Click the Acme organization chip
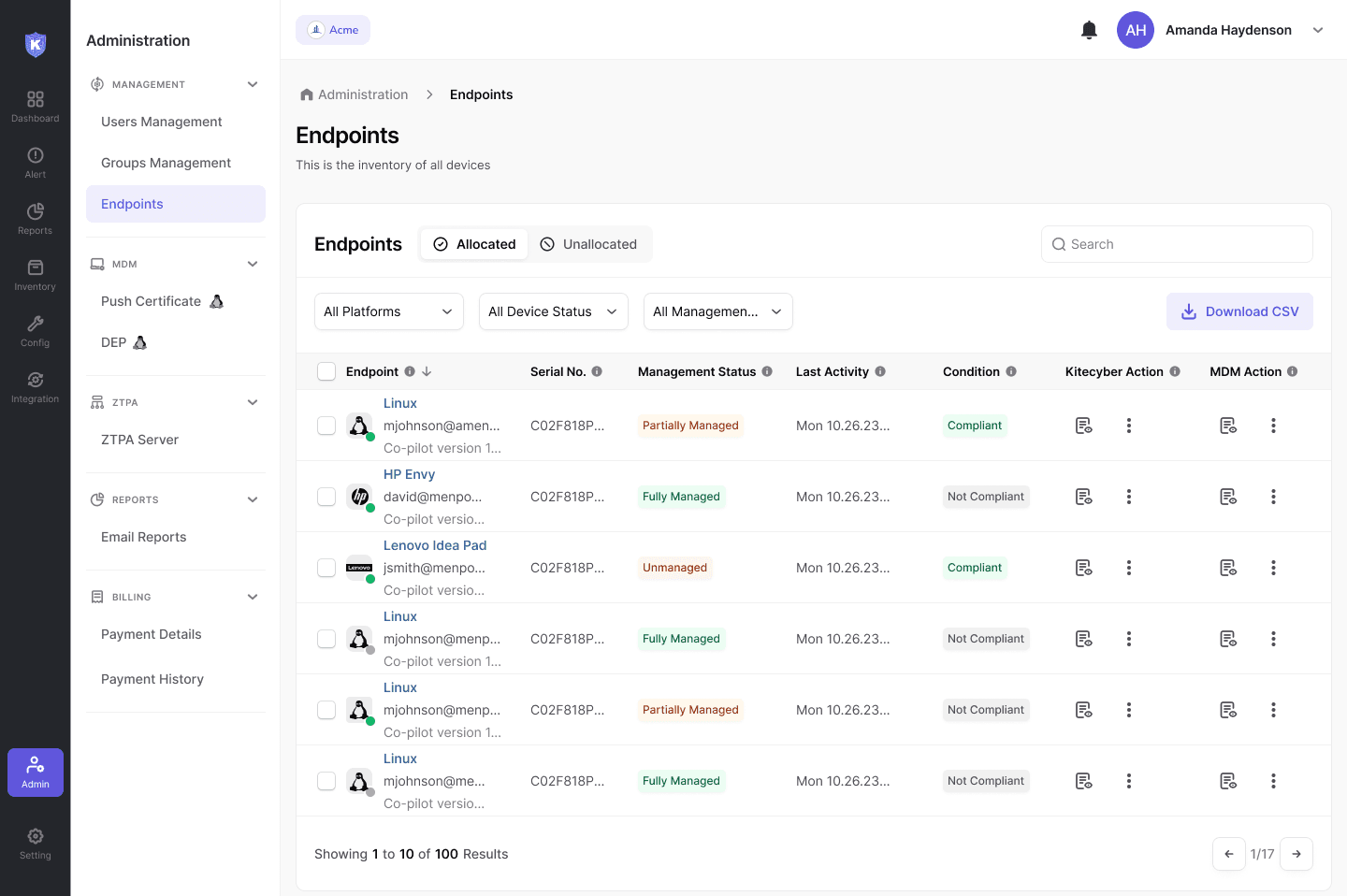The image size is (1347, 896). coord(333,30)
